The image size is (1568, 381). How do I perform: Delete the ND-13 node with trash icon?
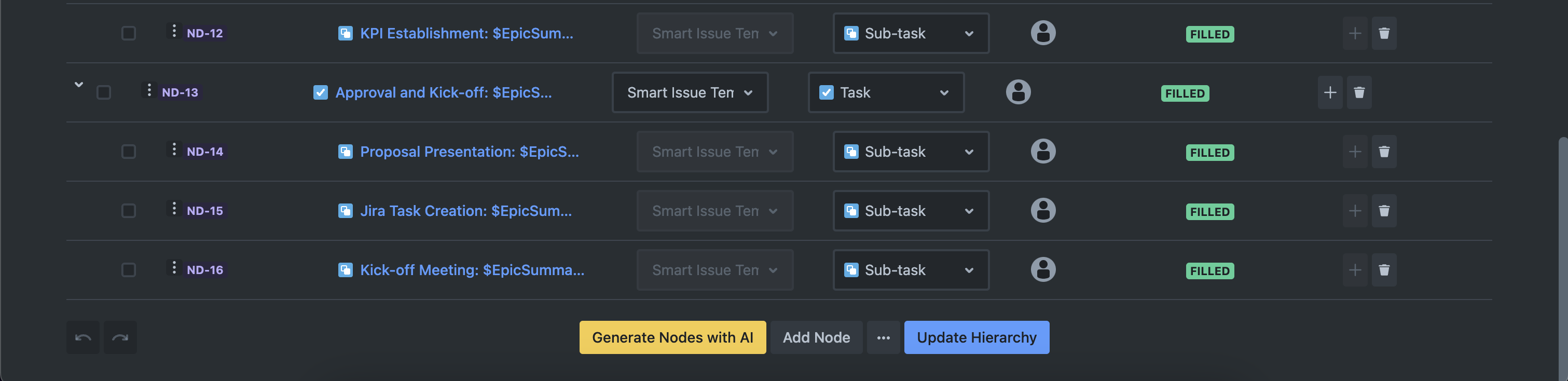pyautogui.click(x=1358, y=92)
